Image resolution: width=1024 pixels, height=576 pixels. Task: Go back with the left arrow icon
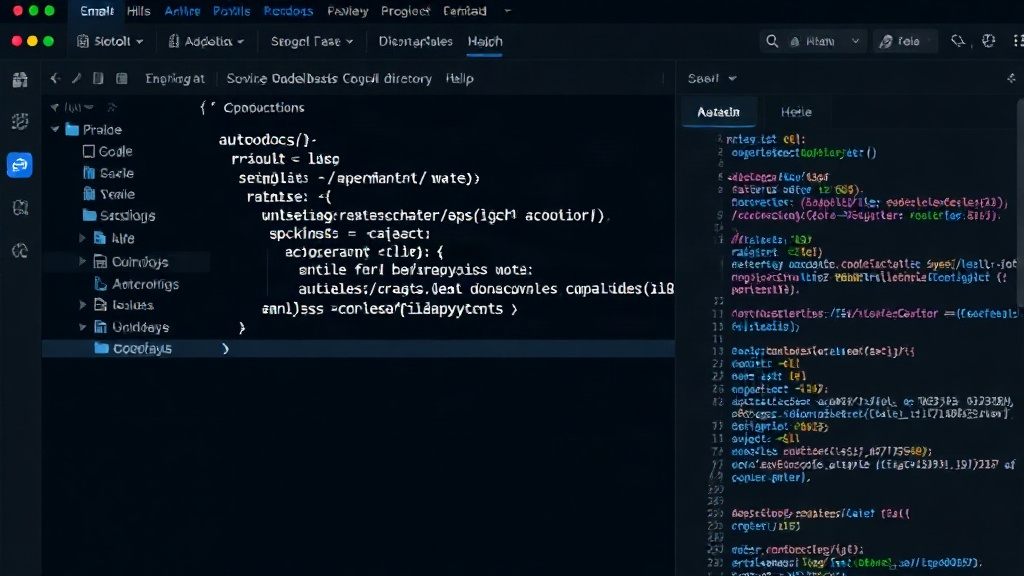pos(56,78)
